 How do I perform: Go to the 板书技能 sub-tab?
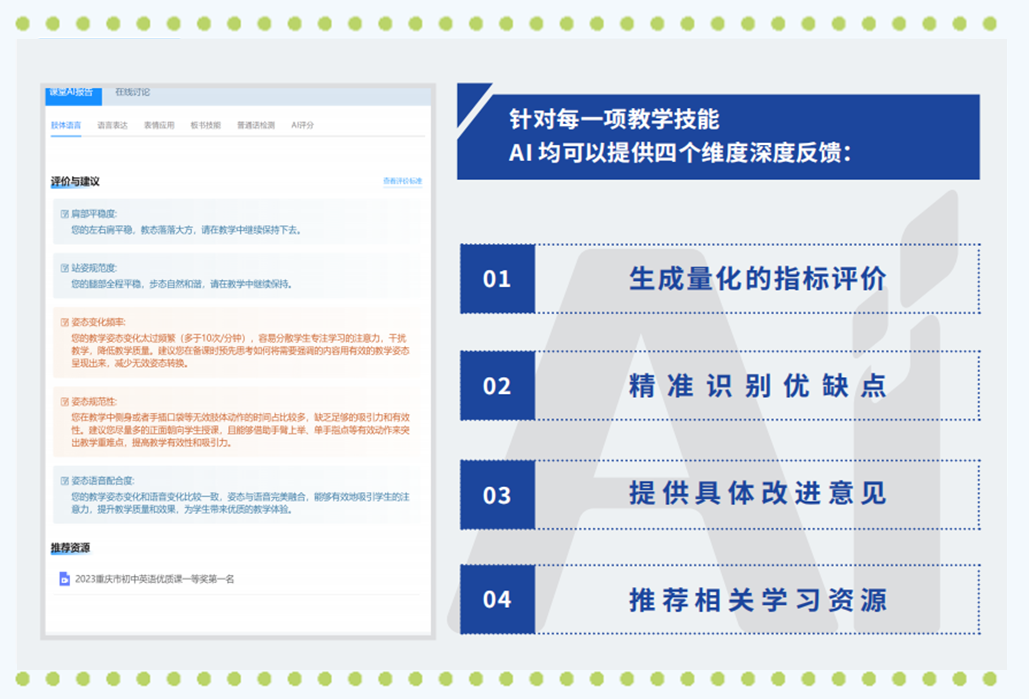(205, 126)
